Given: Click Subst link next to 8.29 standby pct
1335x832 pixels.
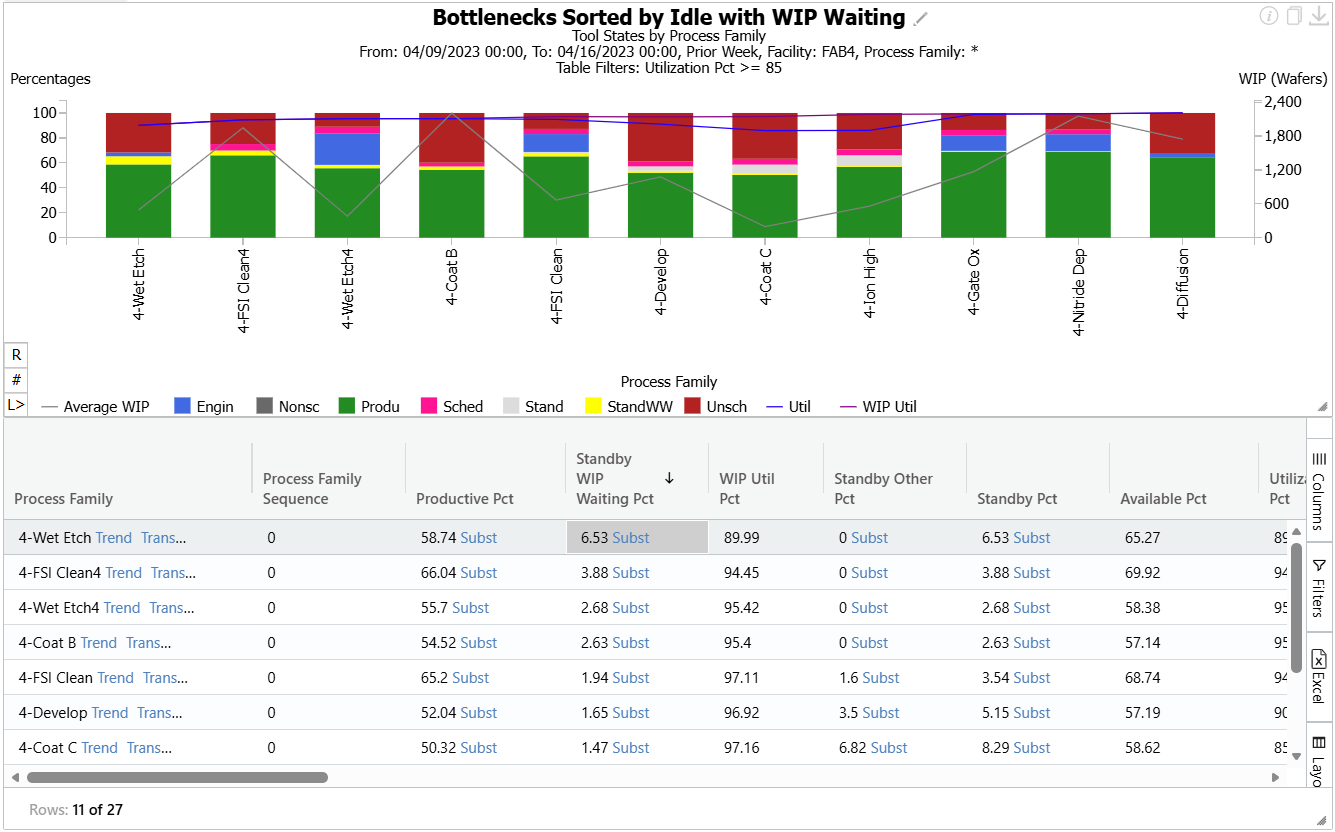Looking at the screenshot, I should (x=1032, y=747).
